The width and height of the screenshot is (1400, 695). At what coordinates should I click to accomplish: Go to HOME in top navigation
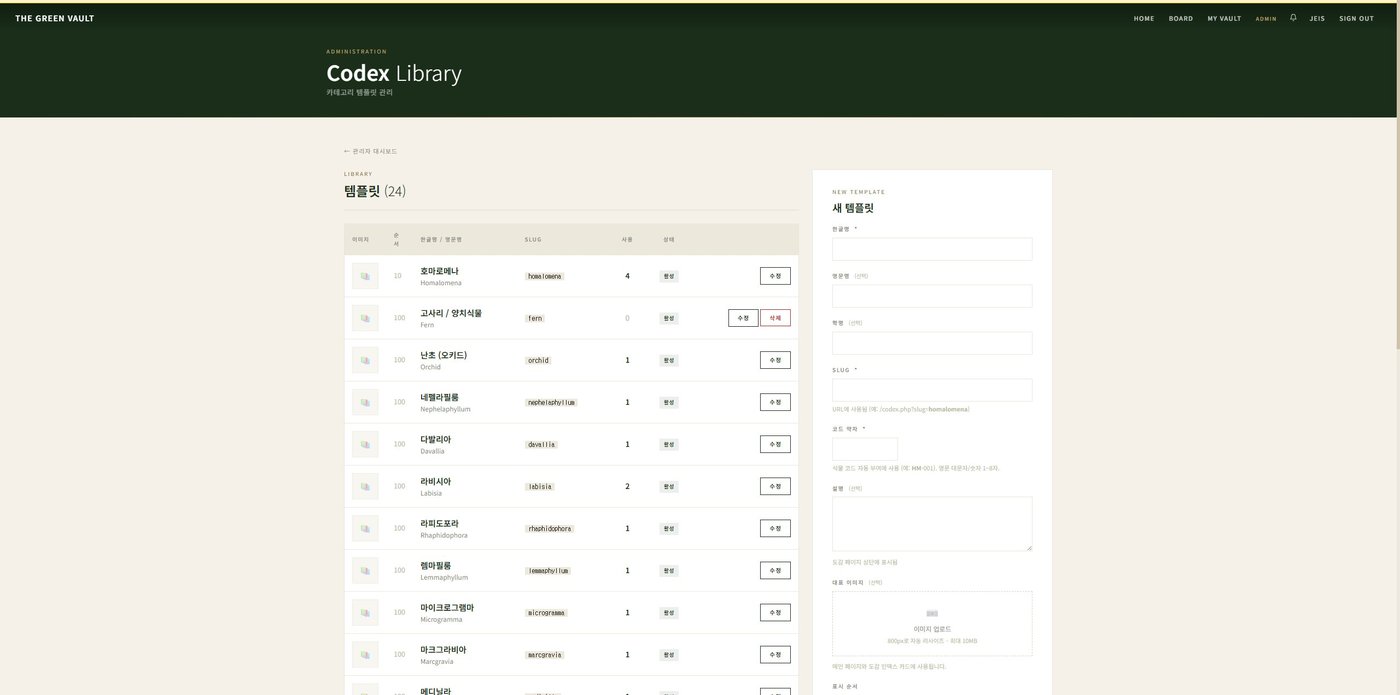click(x=1144, y=18)
